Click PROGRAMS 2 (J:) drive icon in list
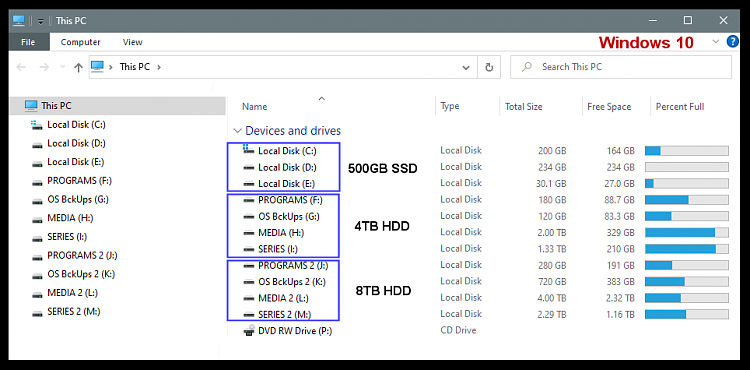 [248, 265]
